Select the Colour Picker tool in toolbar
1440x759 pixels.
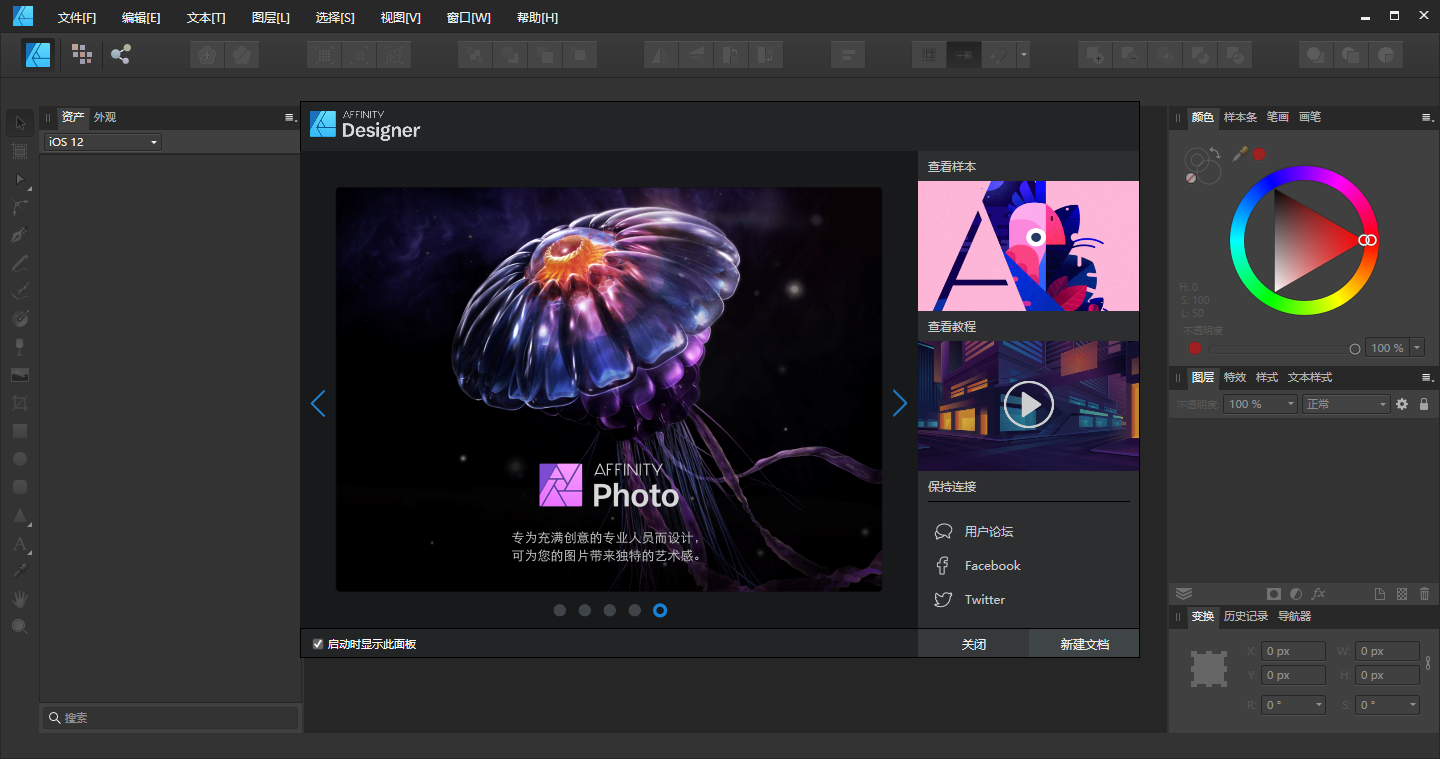20,571
